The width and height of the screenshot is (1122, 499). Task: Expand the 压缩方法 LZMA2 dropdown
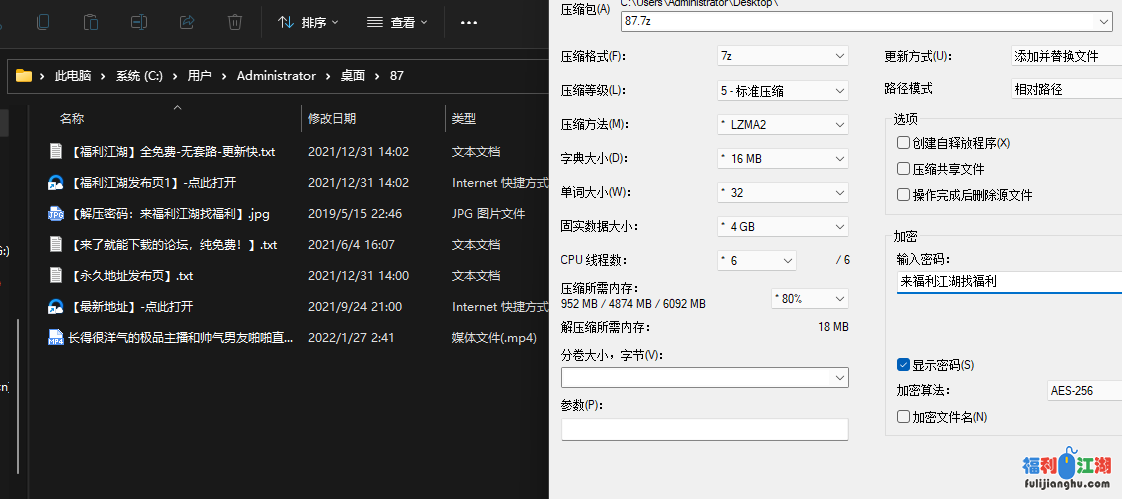(x=782, y=125)
